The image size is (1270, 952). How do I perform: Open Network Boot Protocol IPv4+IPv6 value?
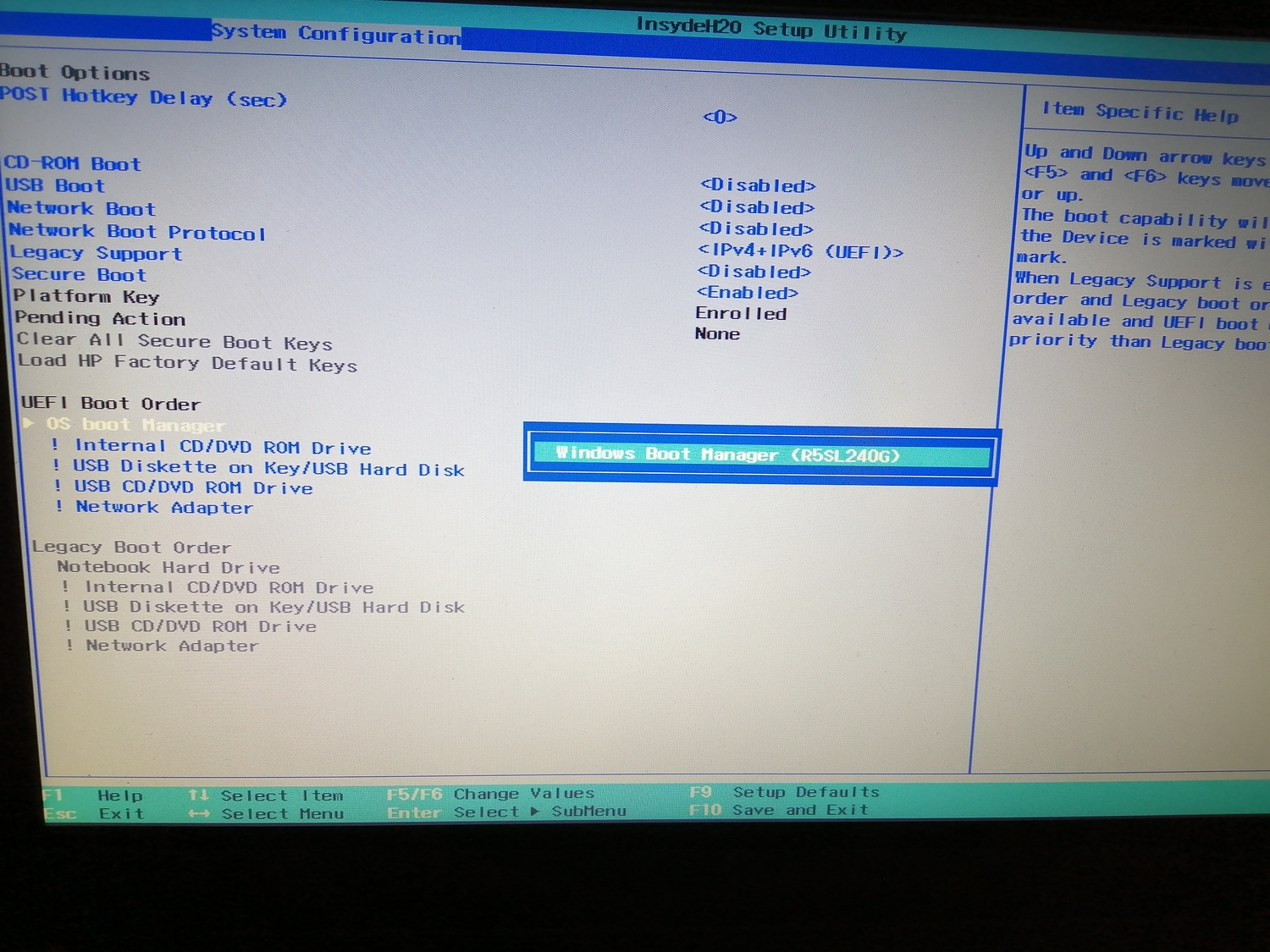coord(800,251)
